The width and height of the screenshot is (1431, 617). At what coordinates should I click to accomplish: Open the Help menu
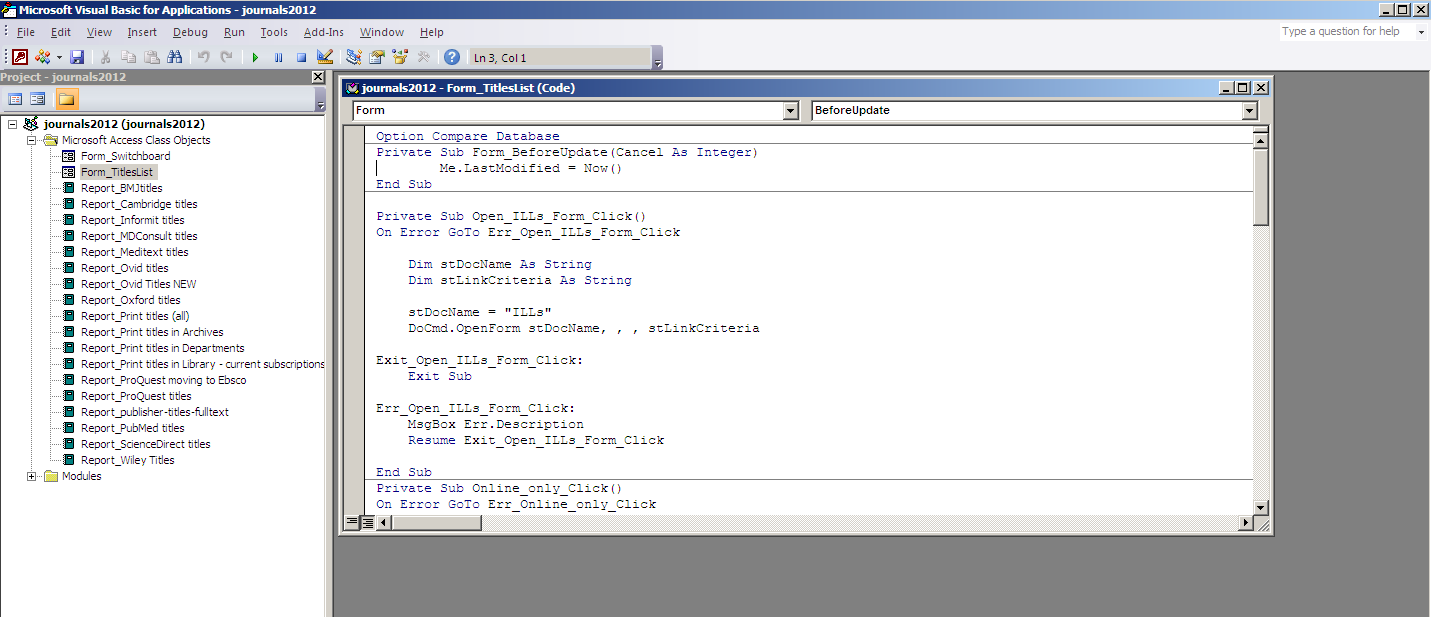432,32
